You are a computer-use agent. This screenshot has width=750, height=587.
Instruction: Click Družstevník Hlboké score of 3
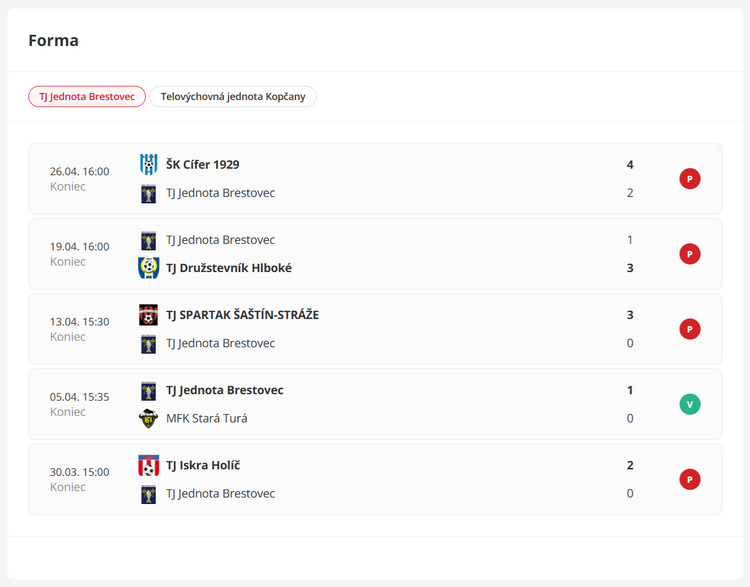(630, 268)
